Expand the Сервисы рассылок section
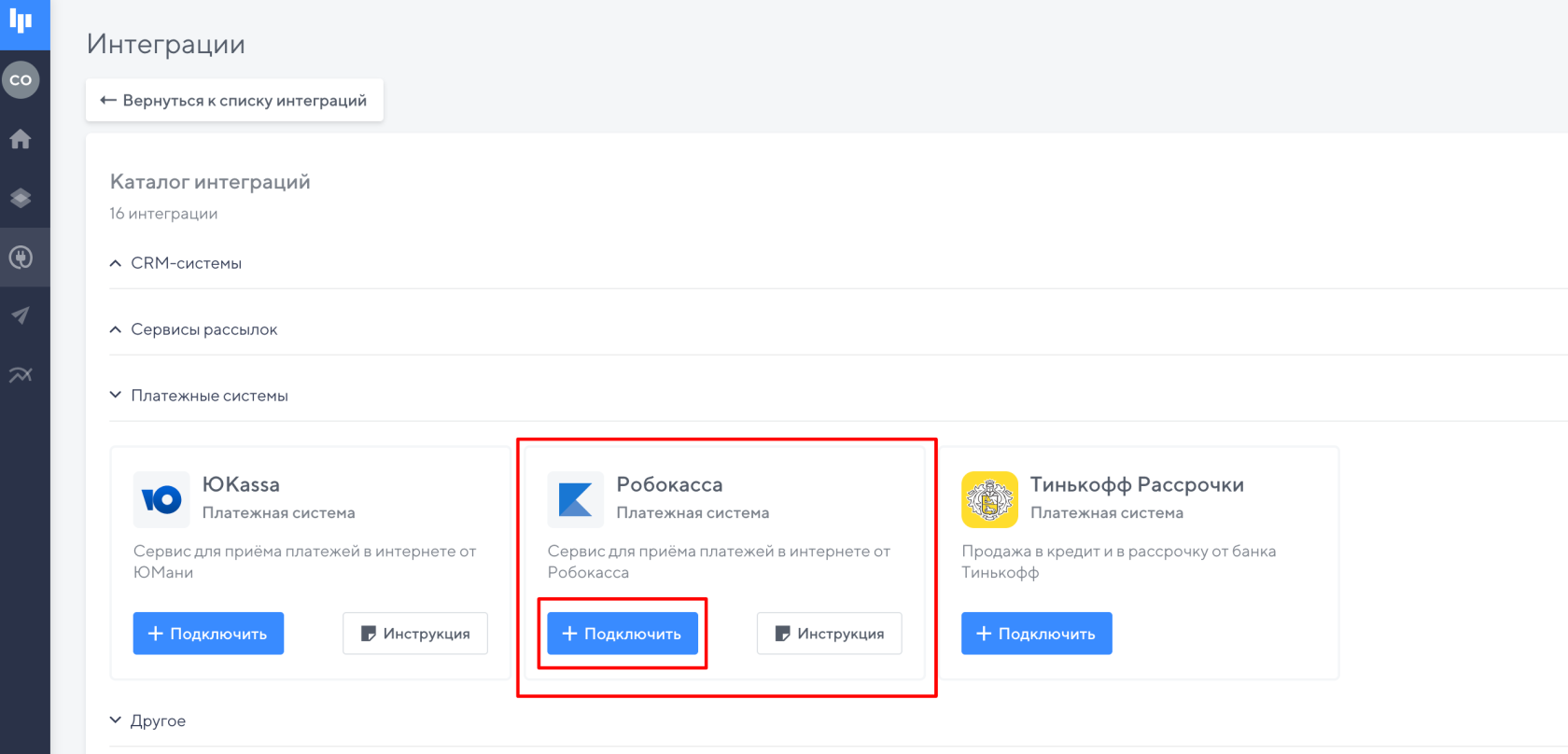The height and width of the screenshot is (754, 1568). [203, 329]
